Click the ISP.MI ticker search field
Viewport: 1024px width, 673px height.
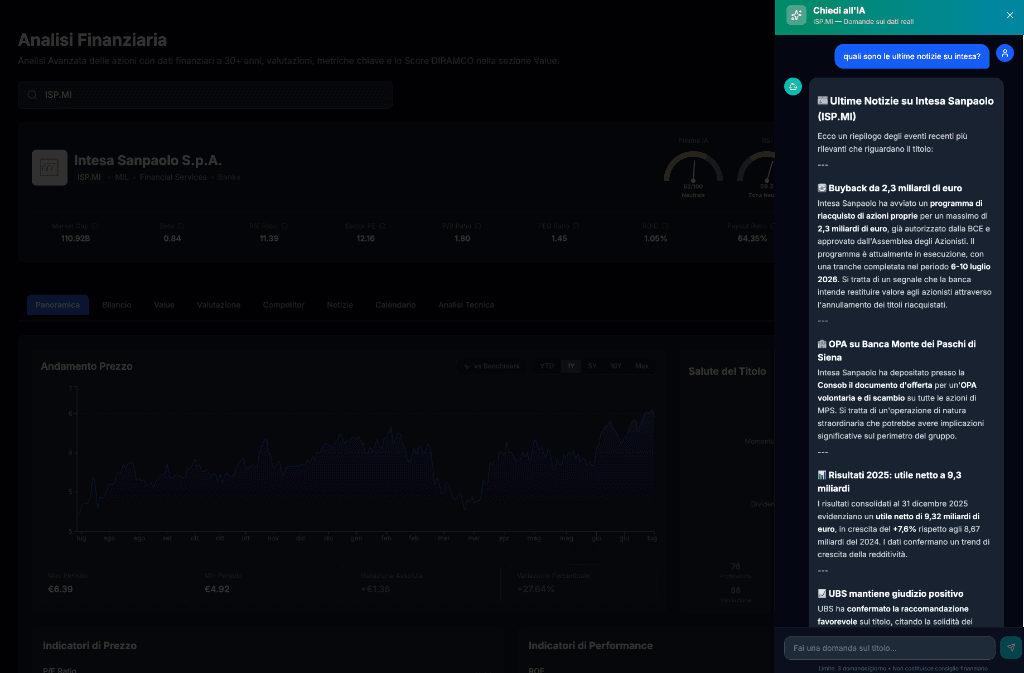[x=205, y=95]
